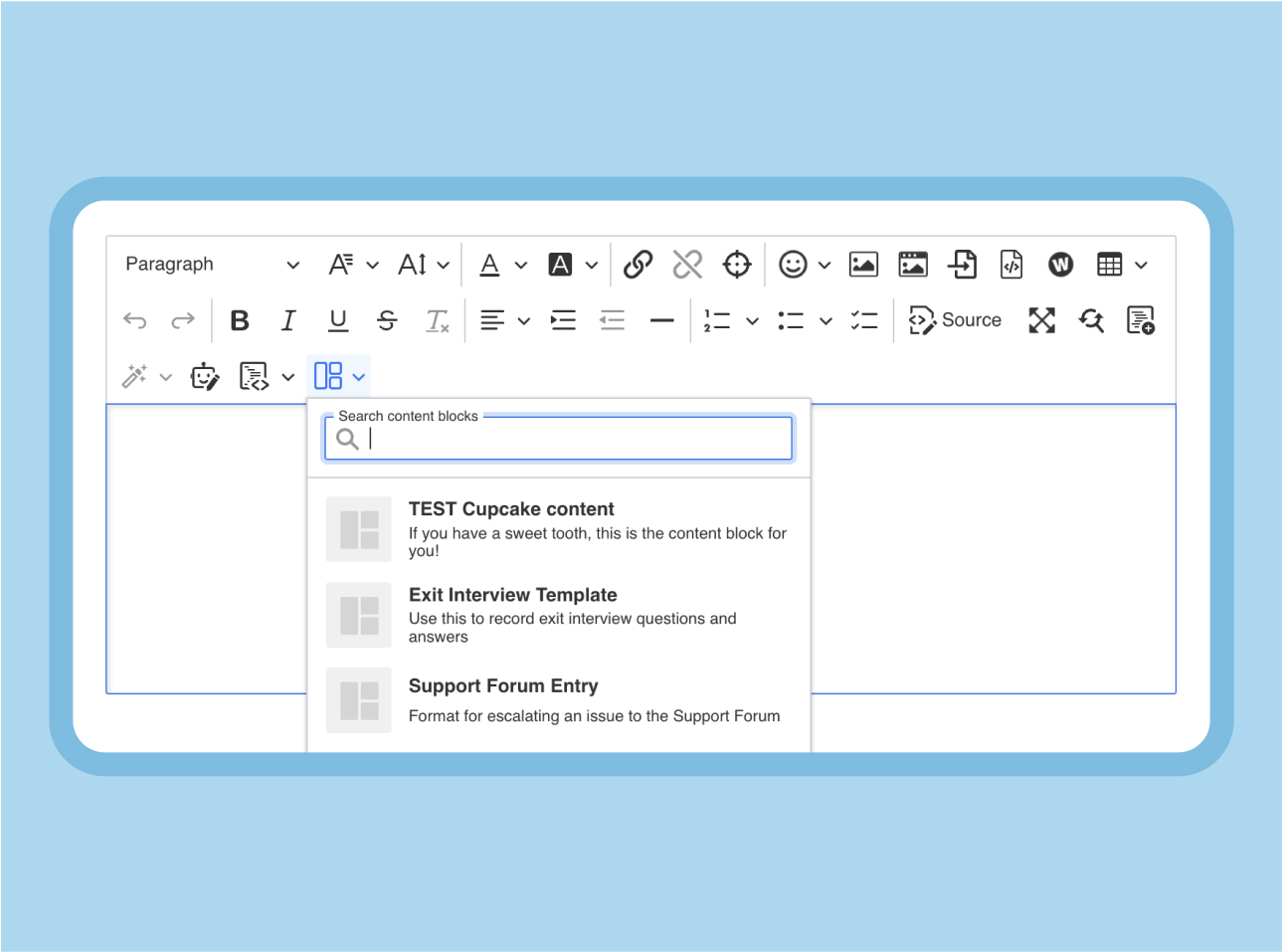Expand the emoji dropdown arrow

pos(824,265)
